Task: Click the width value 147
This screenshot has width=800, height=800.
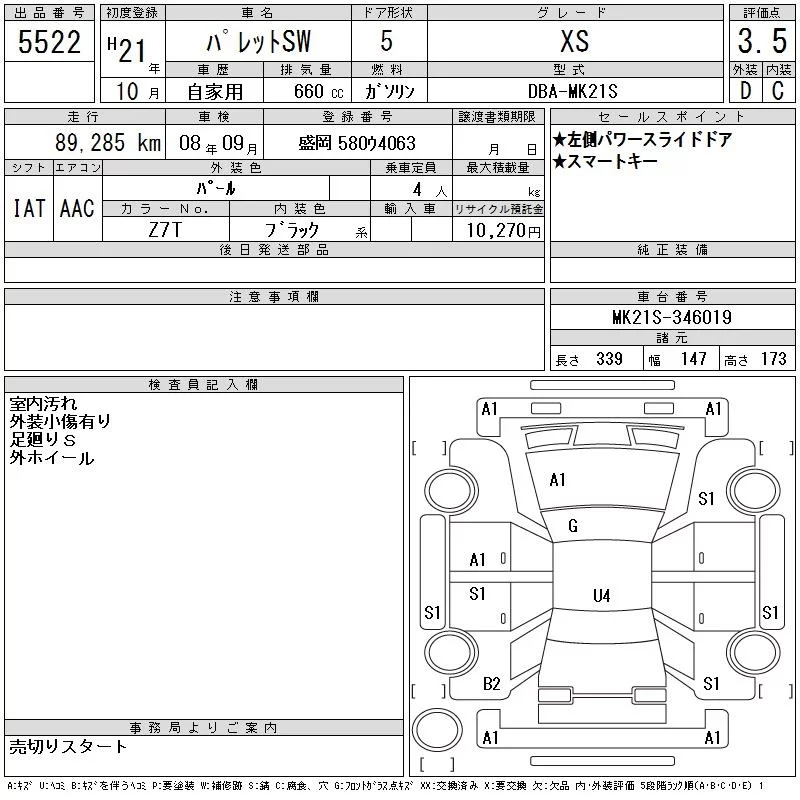Action: click(693, 359)
